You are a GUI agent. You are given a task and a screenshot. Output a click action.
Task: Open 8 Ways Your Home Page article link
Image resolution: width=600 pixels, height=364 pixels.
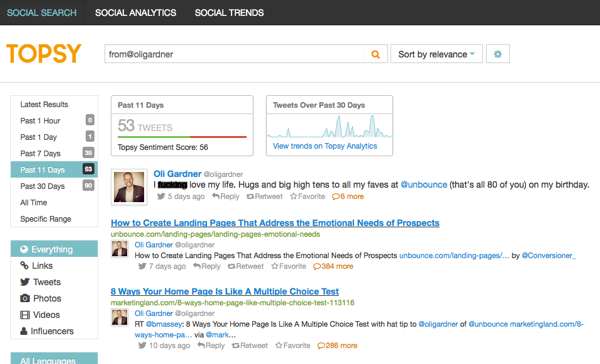pos(225,291)
